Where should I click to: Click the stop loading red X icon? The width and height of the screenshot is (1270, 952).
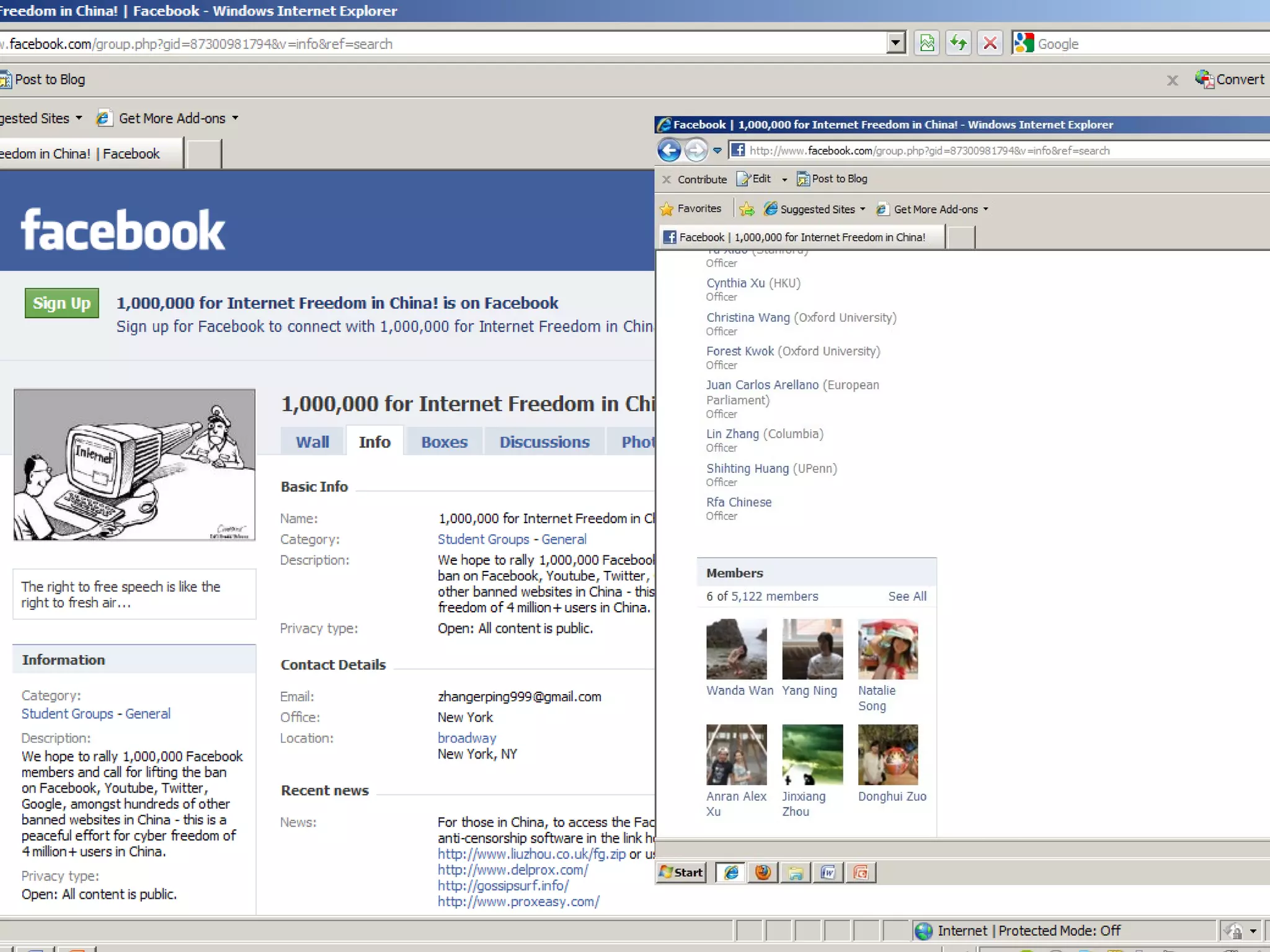(990, 43)
